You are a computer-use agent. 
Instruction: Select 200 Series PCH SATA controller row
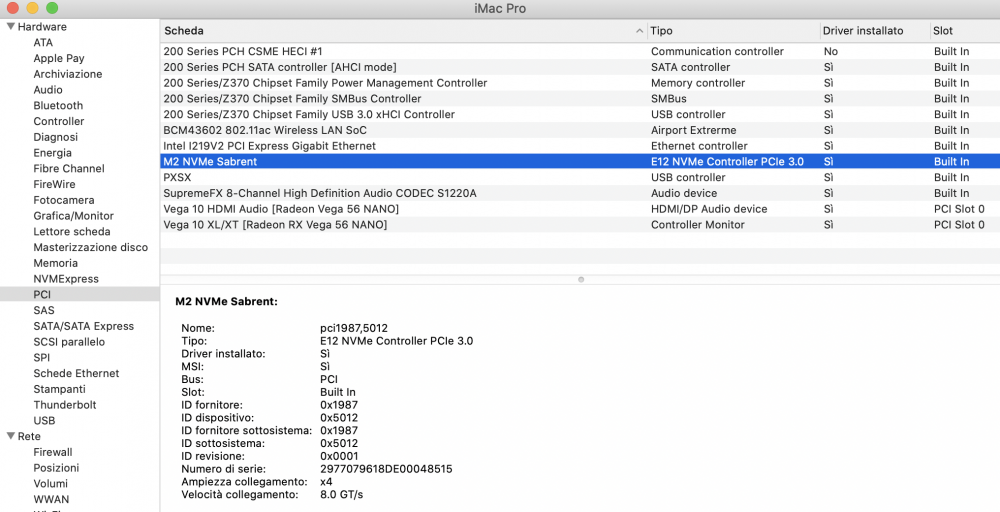click(580, 67)
